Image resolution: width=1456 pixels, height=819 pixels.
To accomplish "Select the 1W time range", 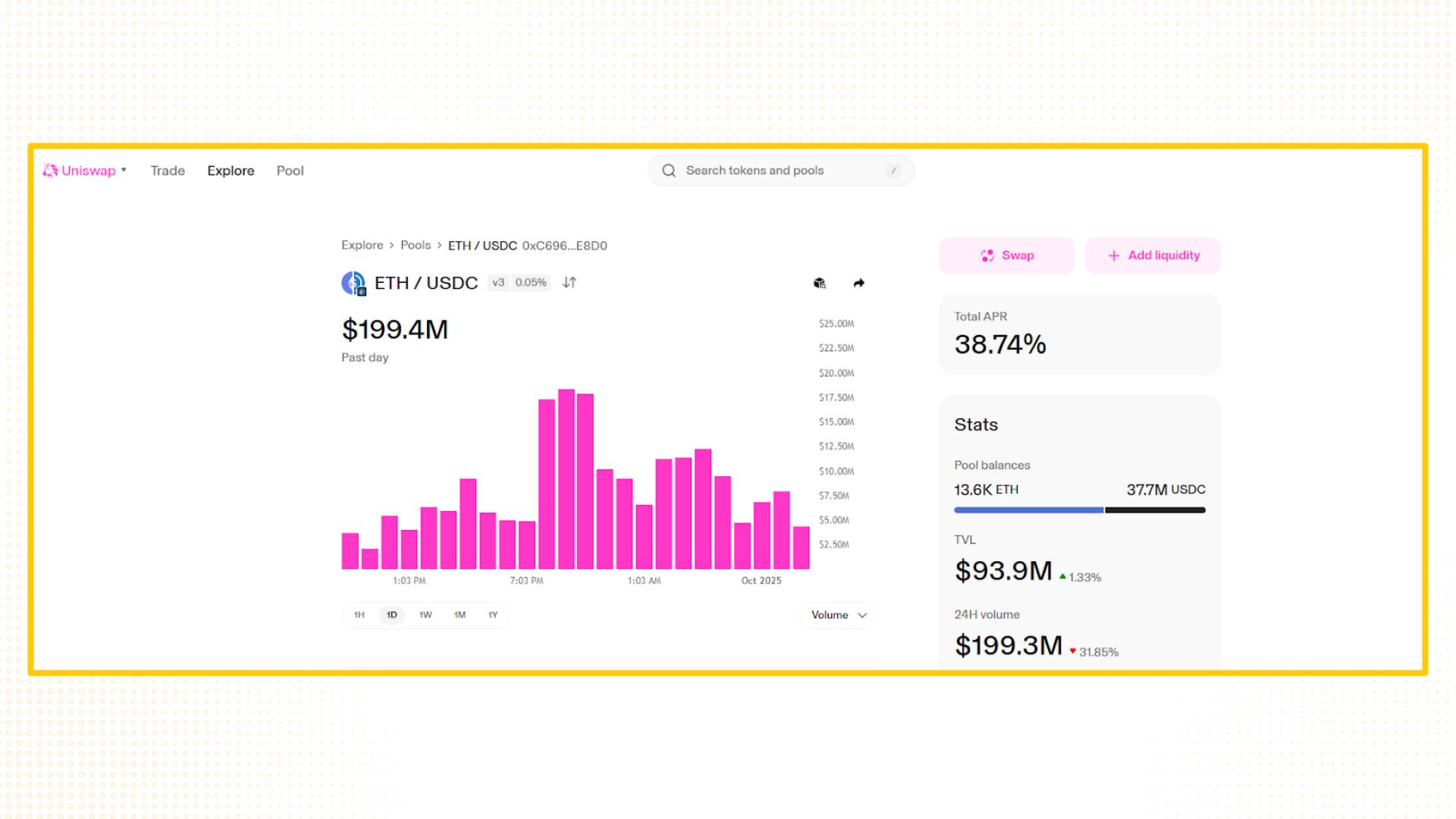I will (425, 615).
